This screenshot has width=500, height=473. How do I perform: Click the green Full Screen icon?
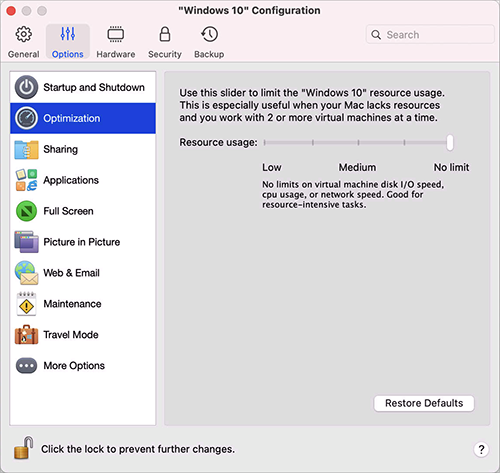click(x=26, y=211)
